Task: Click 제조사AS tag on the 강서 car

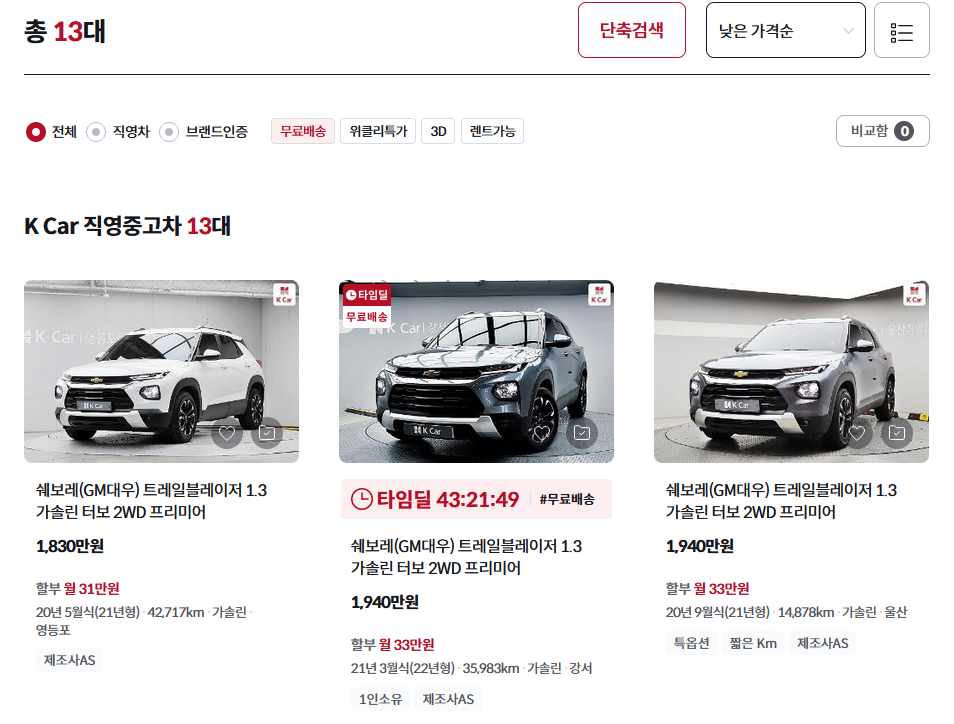Action: click(448, 699)
